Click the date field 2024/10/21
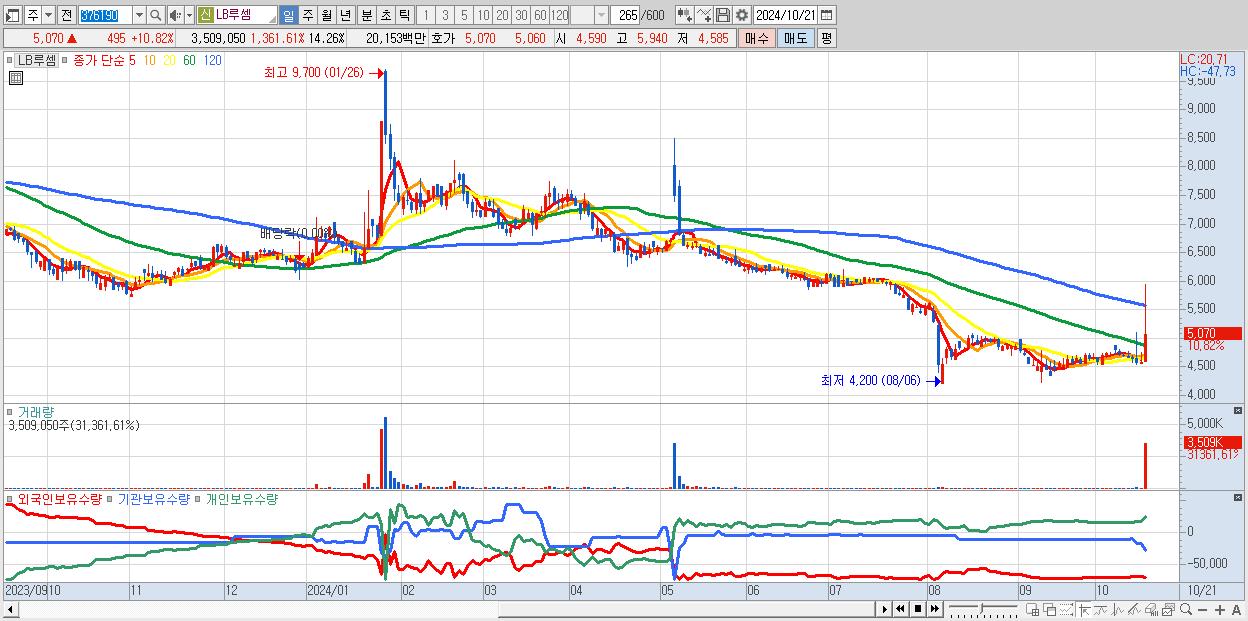 [x=785, y=15]
